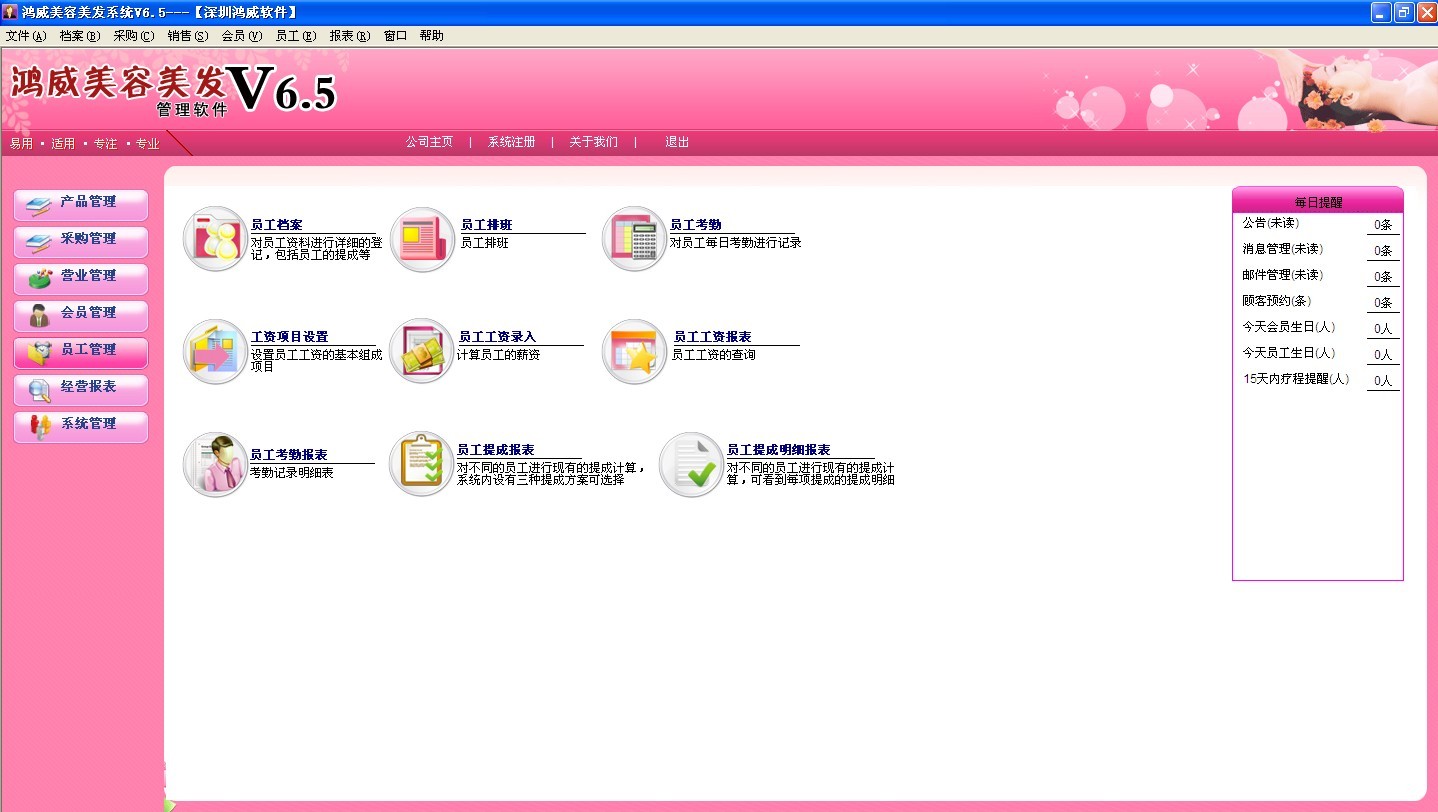Select the 工资项目设置 icon
This screenshot has width=1438, height=812.
215,352
